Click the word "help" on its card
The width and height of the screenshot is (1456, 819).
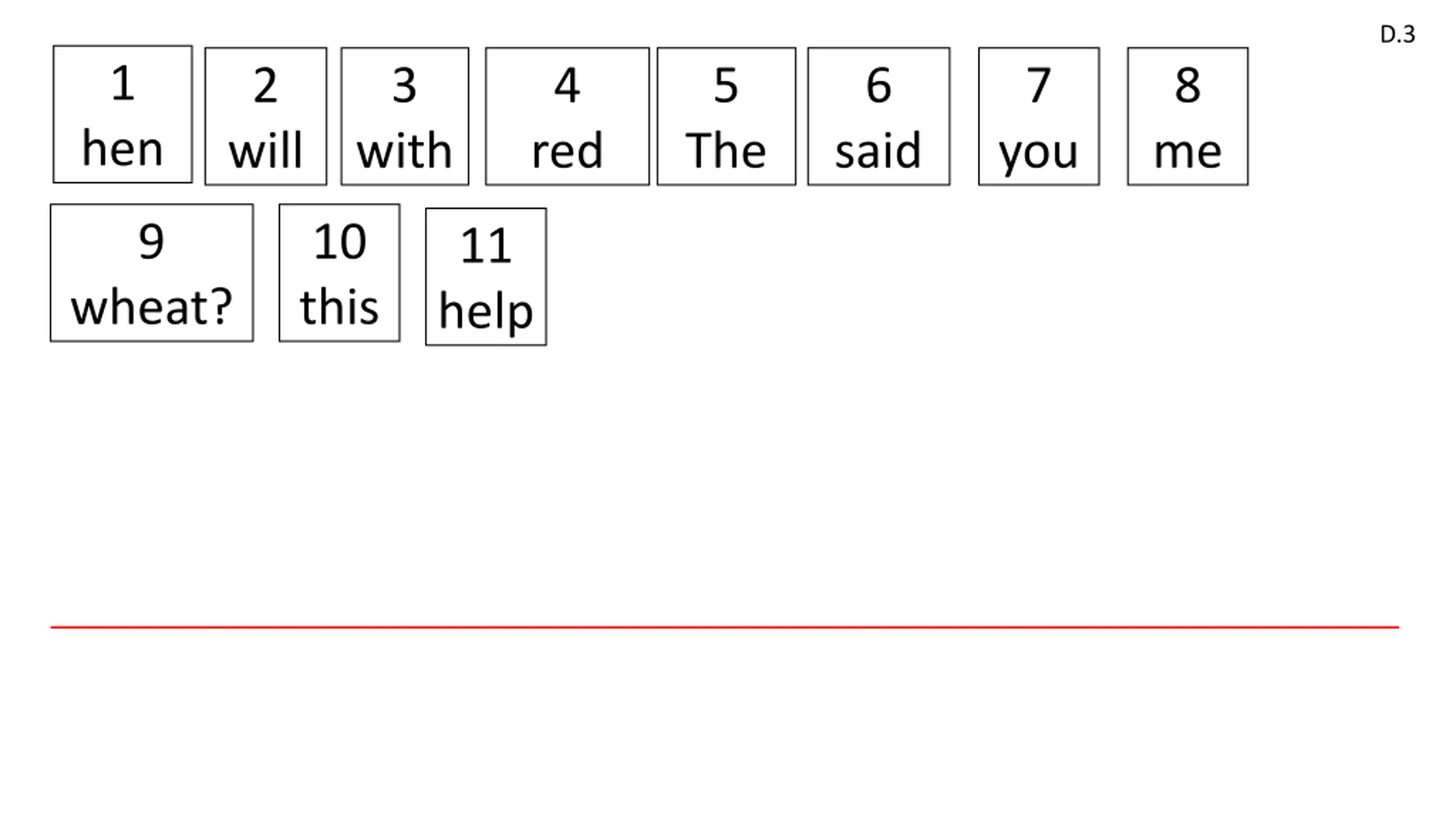click(486, 312)
